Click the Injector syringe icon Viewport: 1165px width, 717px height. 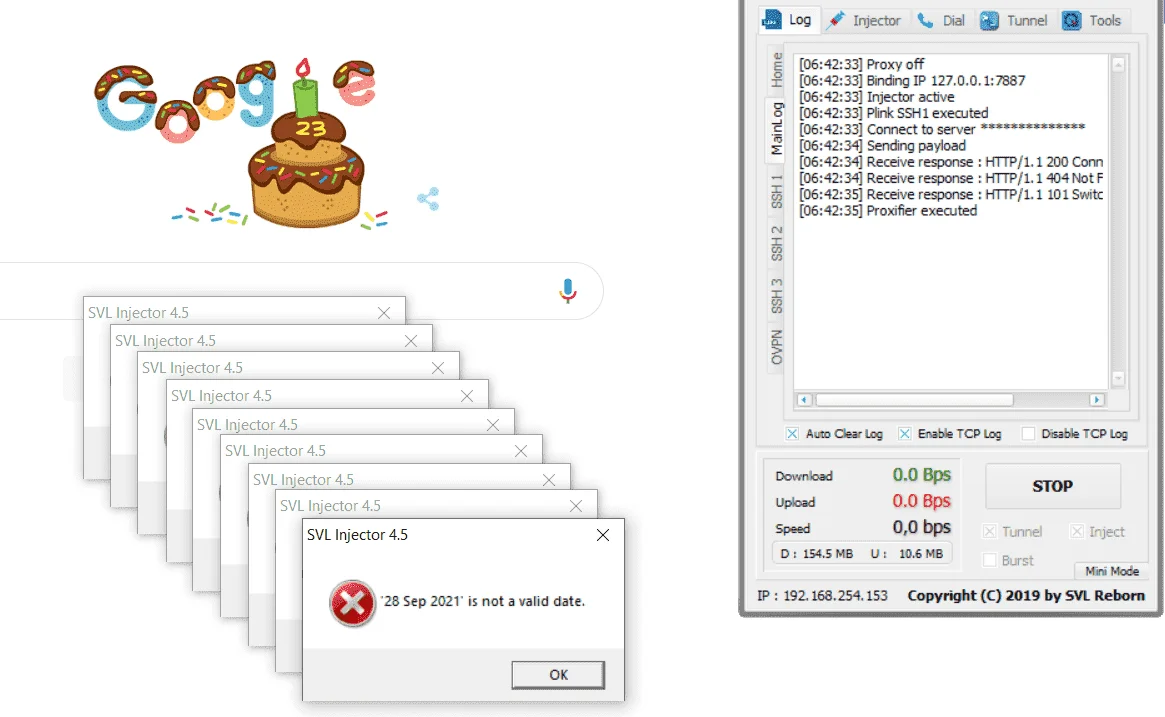(x=836, y=20)
